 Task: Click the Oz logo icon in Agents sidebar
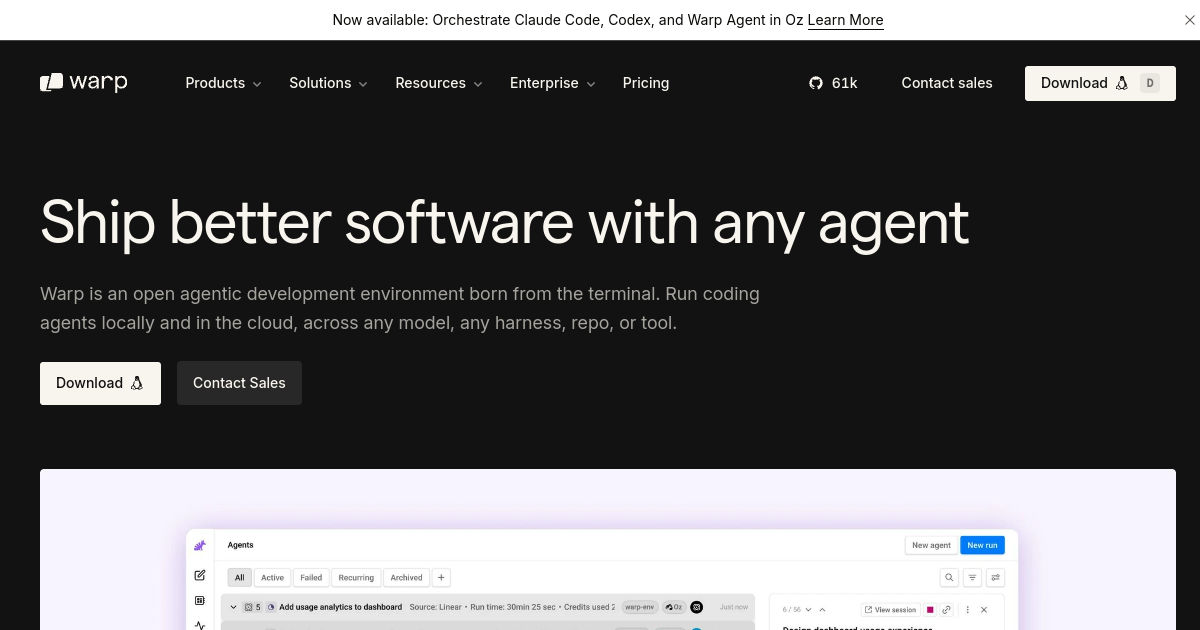pyautogui.click(x=200, y=545)
